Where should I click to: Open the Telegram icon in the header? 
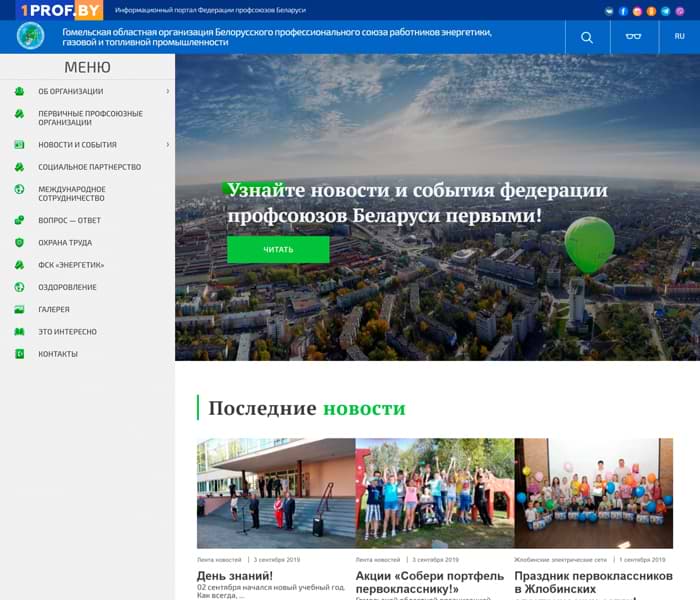click(666, 12)
